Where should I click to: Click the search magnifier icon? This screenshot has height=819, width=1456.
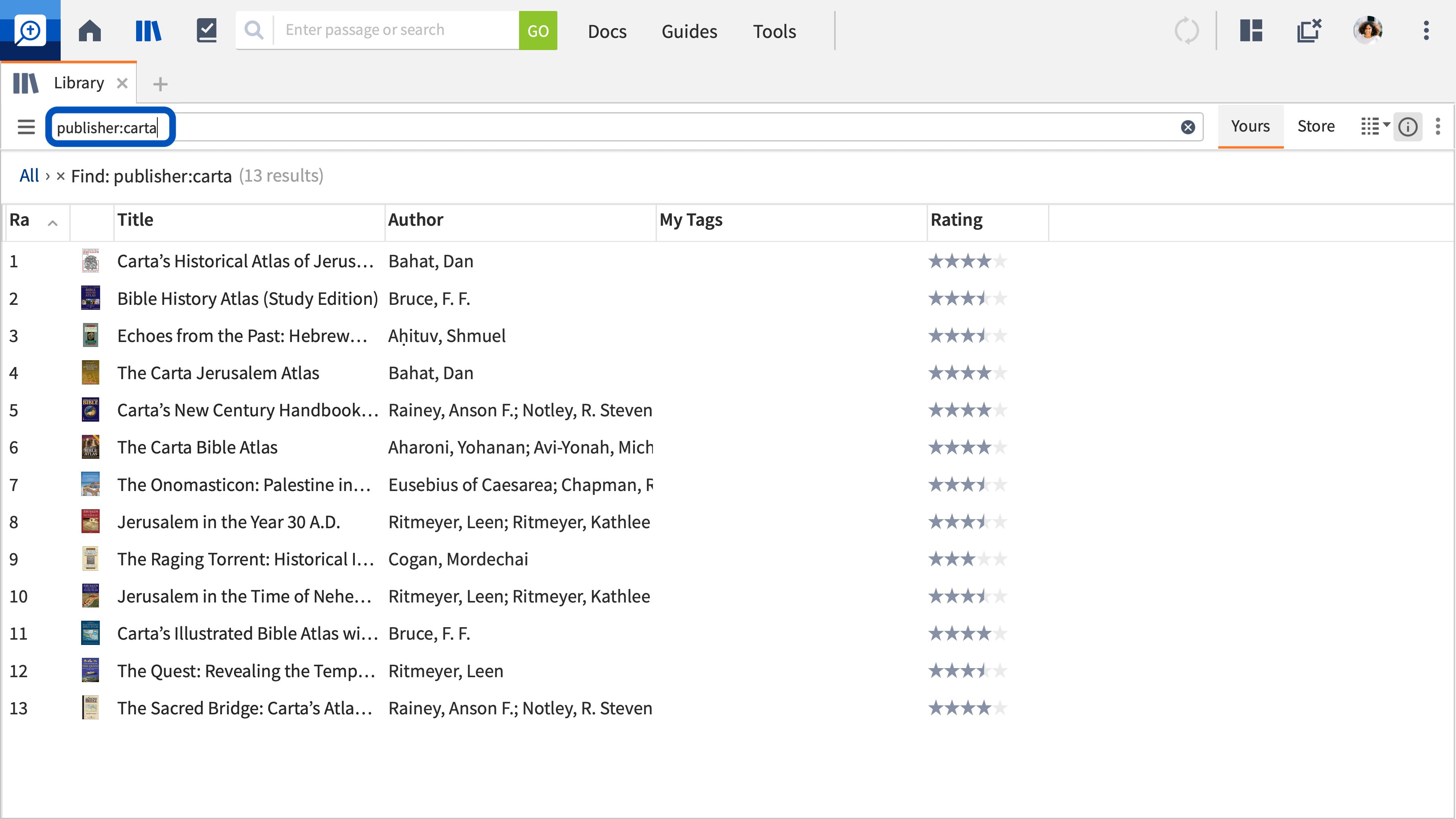pyautogui.click(x=254, y=30)
